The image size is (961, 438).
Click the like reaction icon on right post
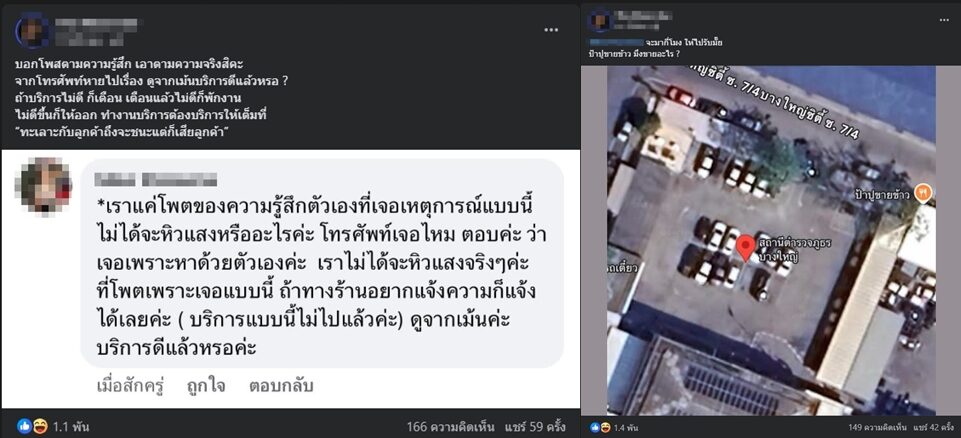[594, 426]
